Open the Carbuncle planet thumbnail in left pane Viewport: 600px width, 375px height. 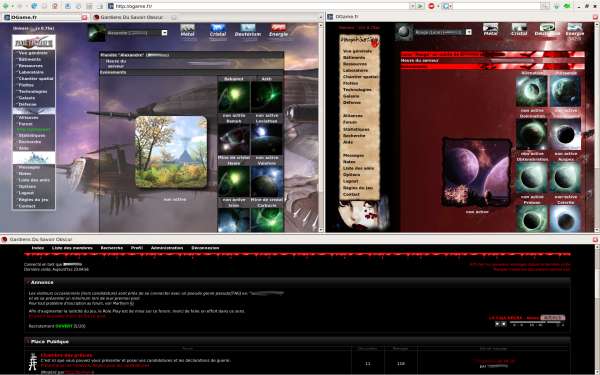click(x=267, y=220)
